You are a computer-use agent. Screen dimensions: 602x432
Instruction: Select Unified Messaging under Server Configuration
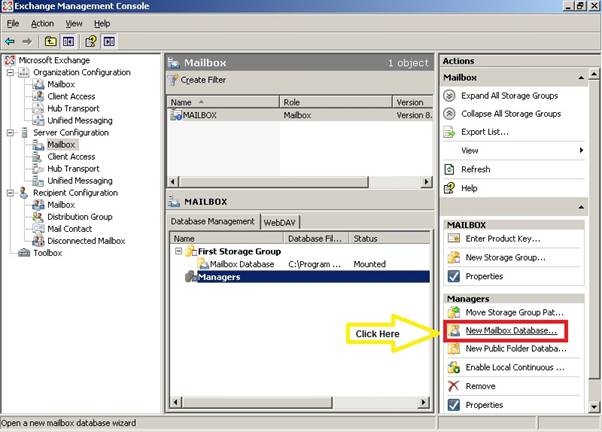point(80,180)
